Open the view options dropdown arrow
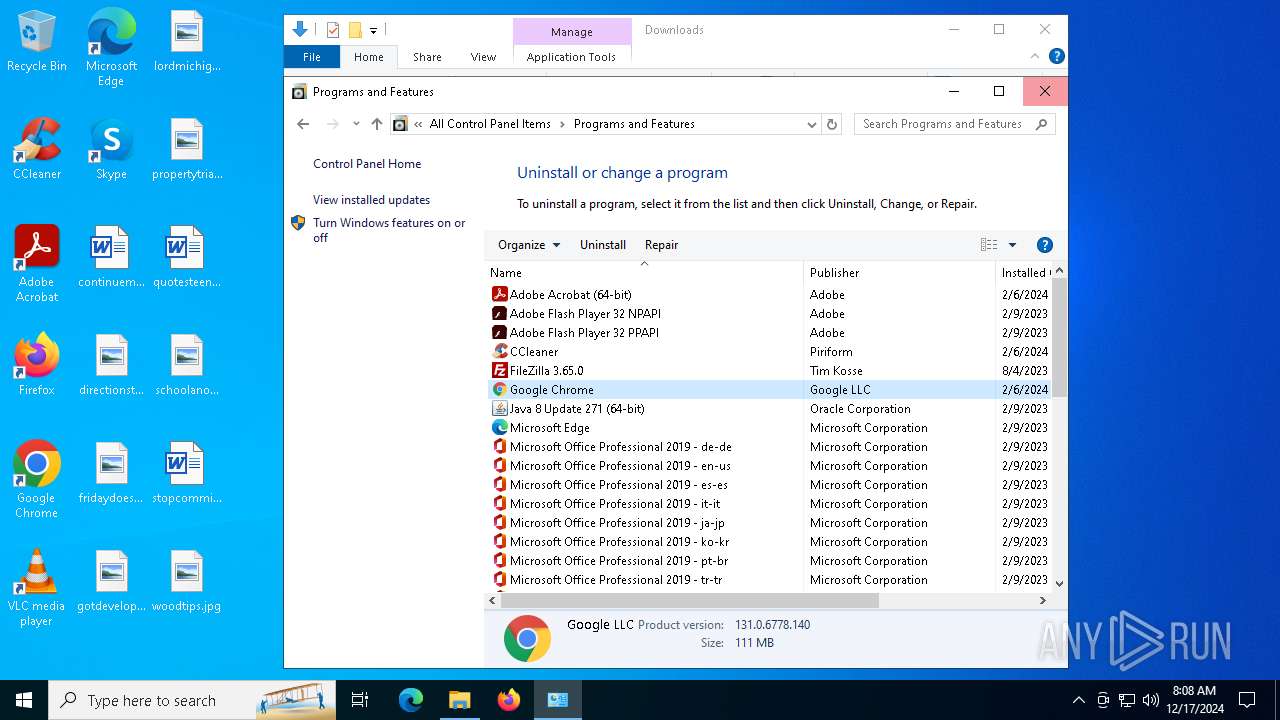The width and height of the screenshot is (1280, 720). click(1012, 245)
